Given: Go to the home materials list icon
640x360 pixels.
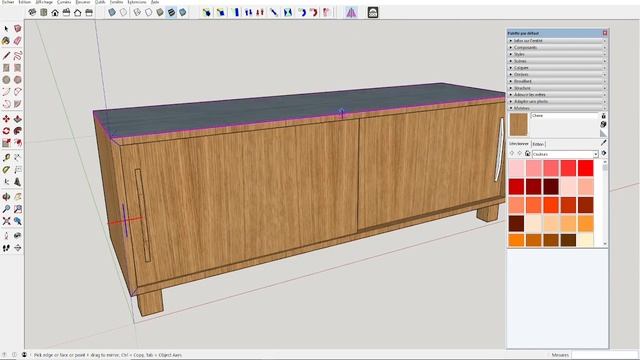Looking at the screenshot, I should (x=527, y=154).
